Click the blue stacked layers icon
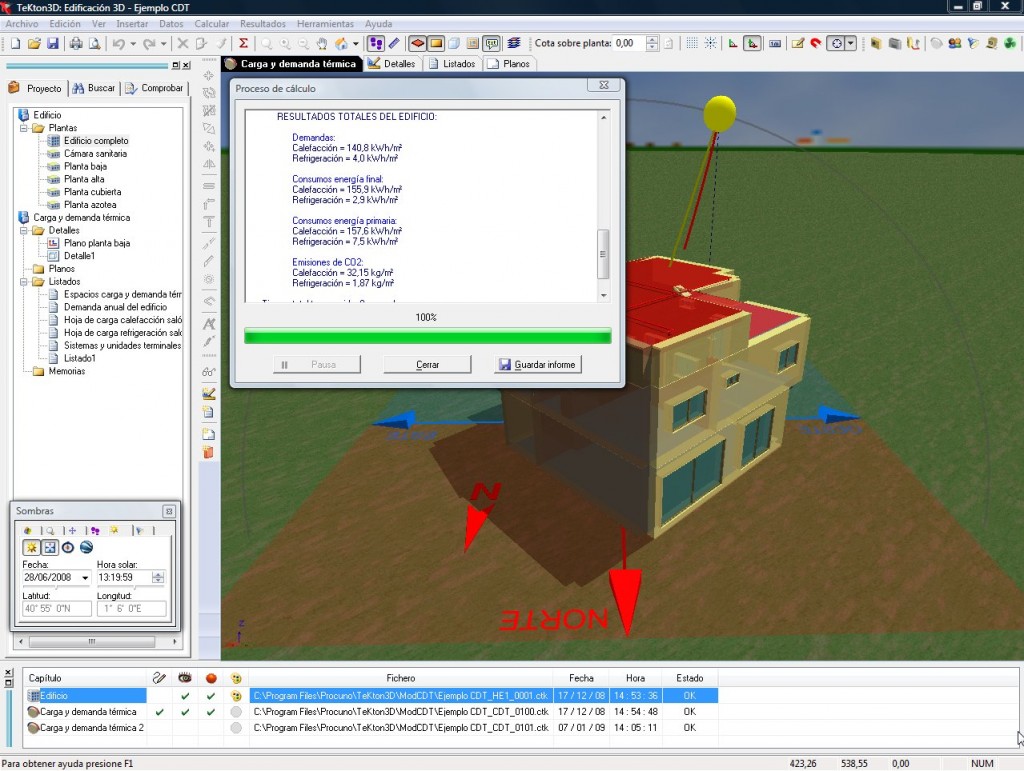The image size is (1024, 771). 514,44
